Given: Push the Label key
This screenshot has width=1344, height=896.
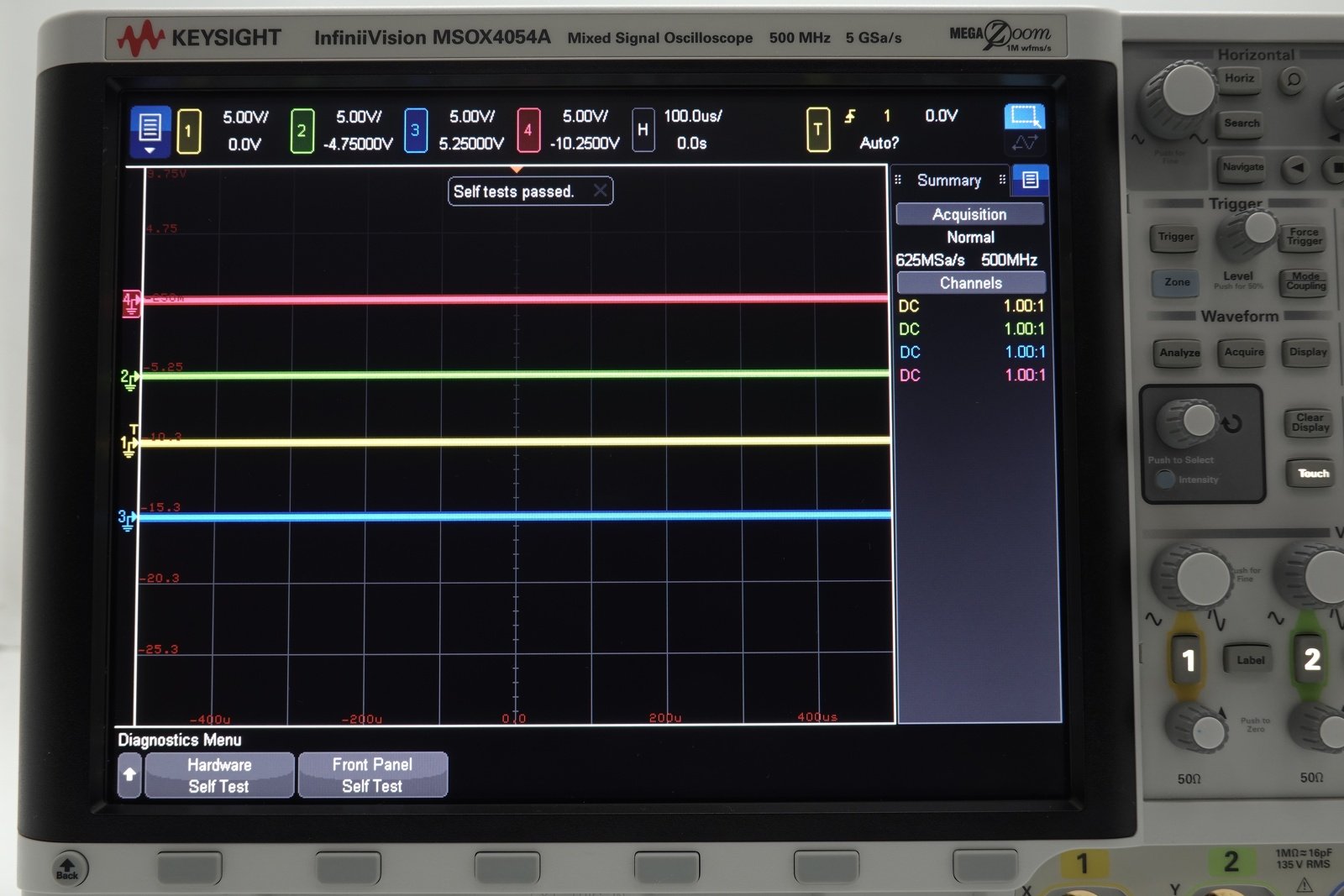Looking at the screenshot, I should click(1250, 660).
